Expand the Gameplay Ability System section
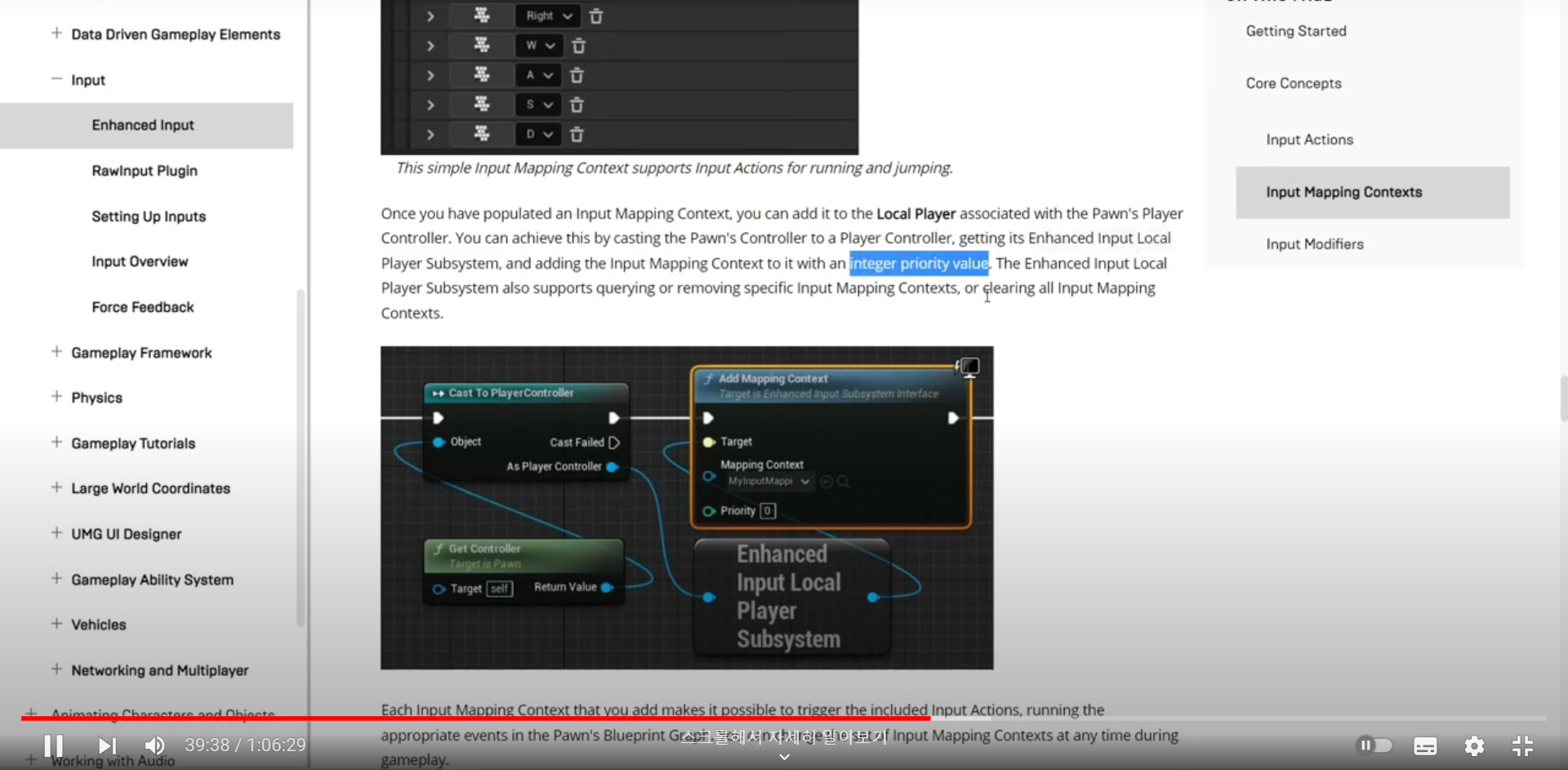1568x770 pixels. [x=56, y=579]
